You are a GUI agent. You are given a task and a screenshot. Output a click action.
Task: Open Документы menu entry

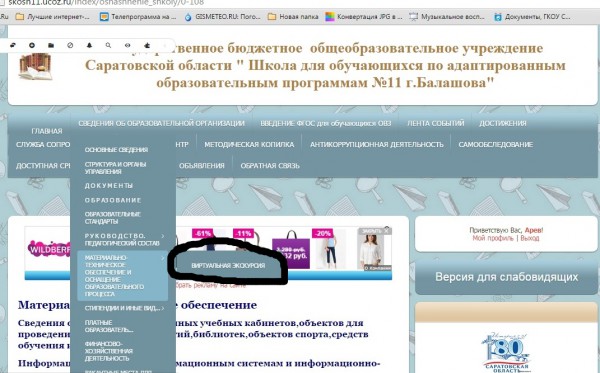coord(109,186)
